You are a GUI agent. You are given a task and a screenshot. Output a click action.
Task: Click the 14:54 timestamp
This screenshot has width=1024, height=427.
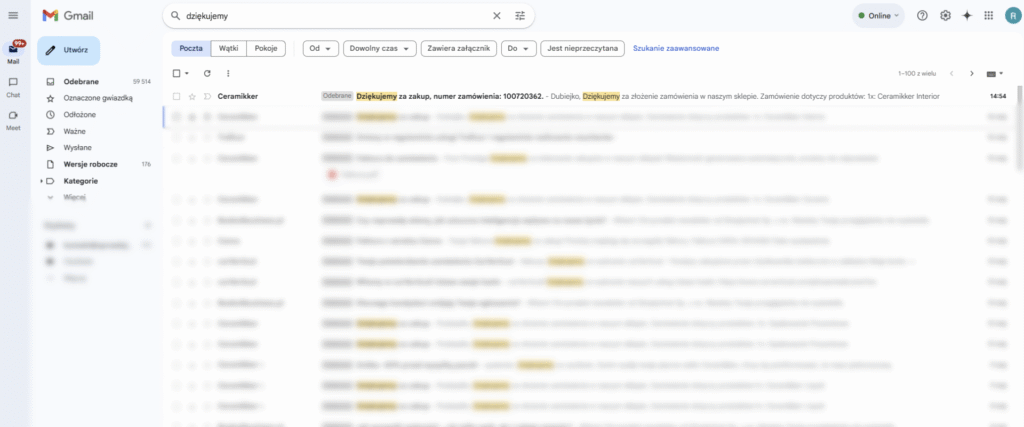[997, 97]
